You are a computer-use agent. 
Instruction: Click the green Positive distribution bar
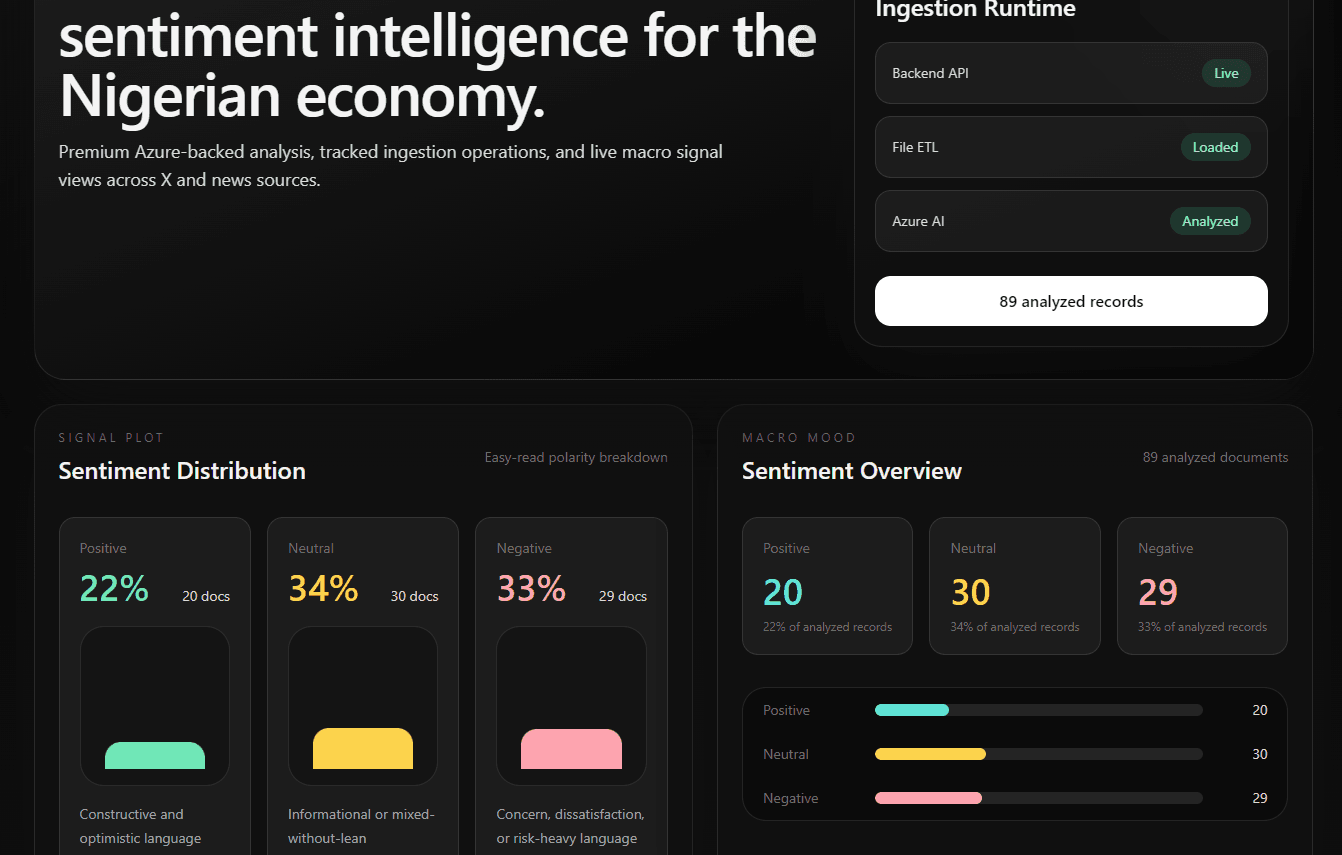point(155,755)
